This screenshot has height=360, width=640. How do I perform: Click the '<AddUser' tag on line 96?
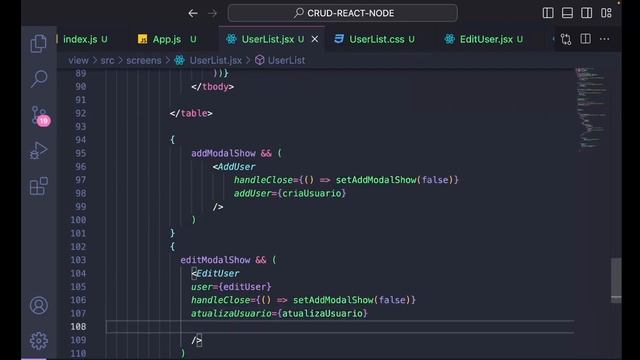(x=234, y=167)
